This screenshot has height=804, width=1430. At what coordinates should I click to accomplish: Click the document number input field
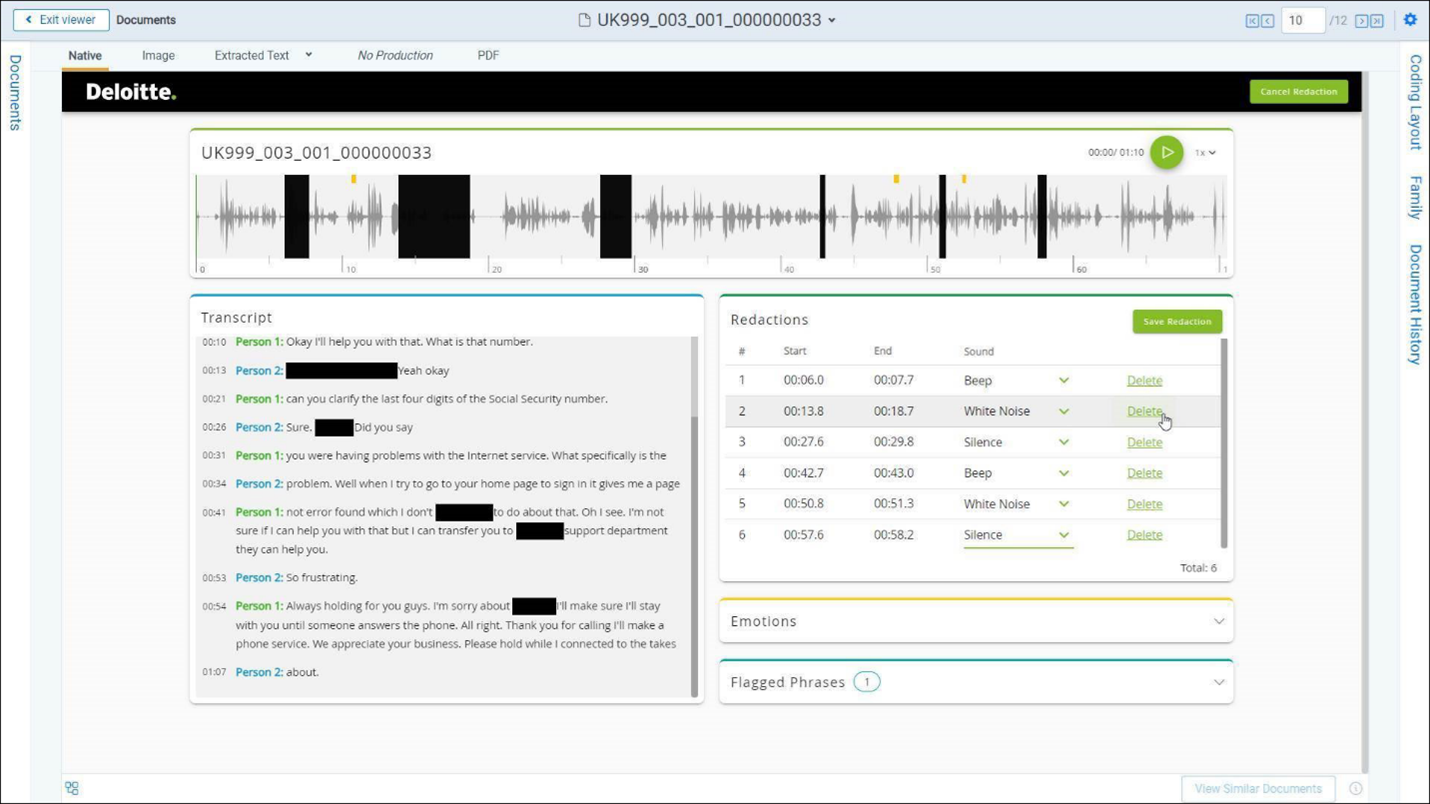click(x=1302, y=21)
